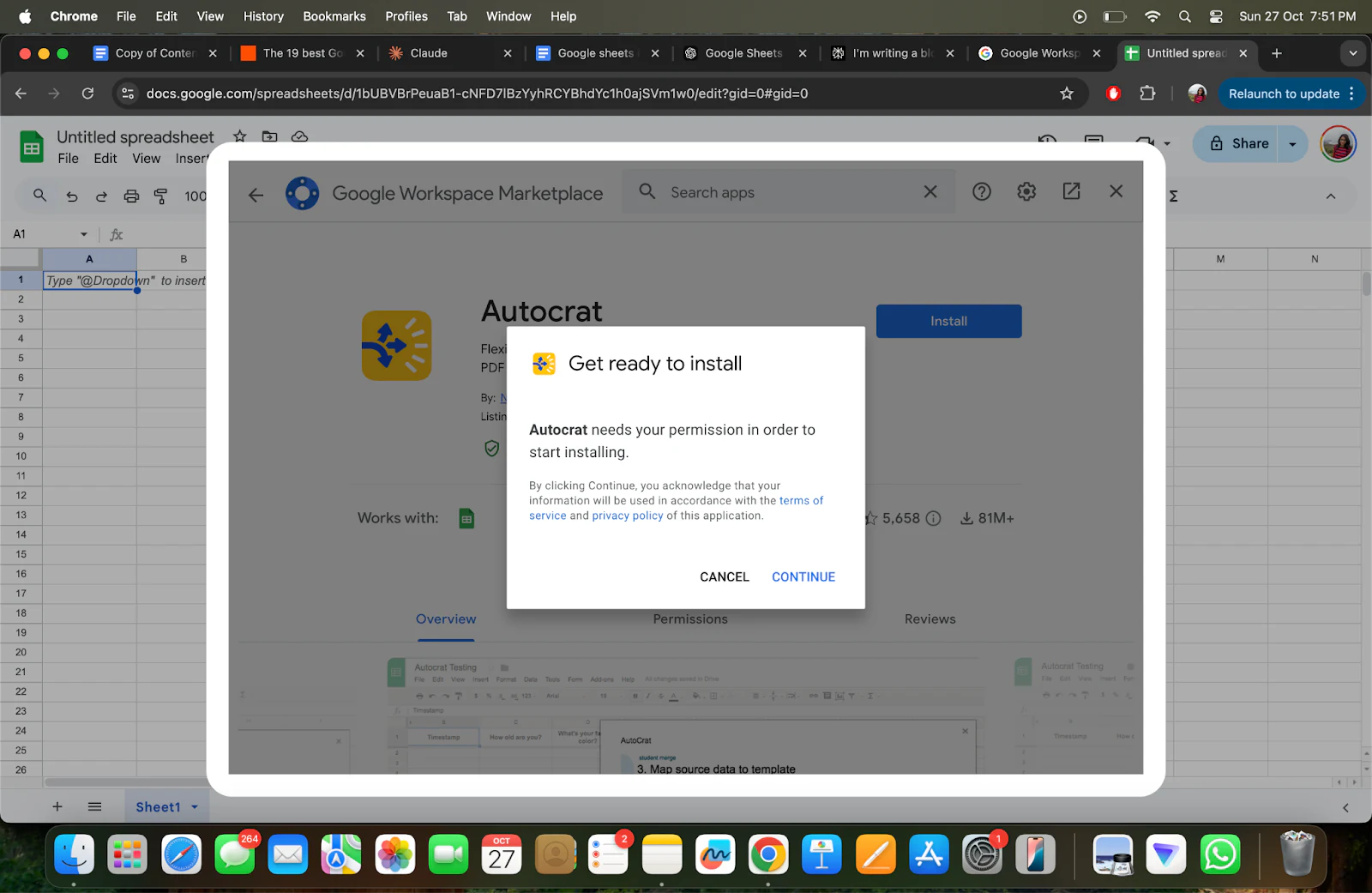Open the Sheets search menus icon
The height and width of the screenshot is (893, 1372).
point(39,196)
